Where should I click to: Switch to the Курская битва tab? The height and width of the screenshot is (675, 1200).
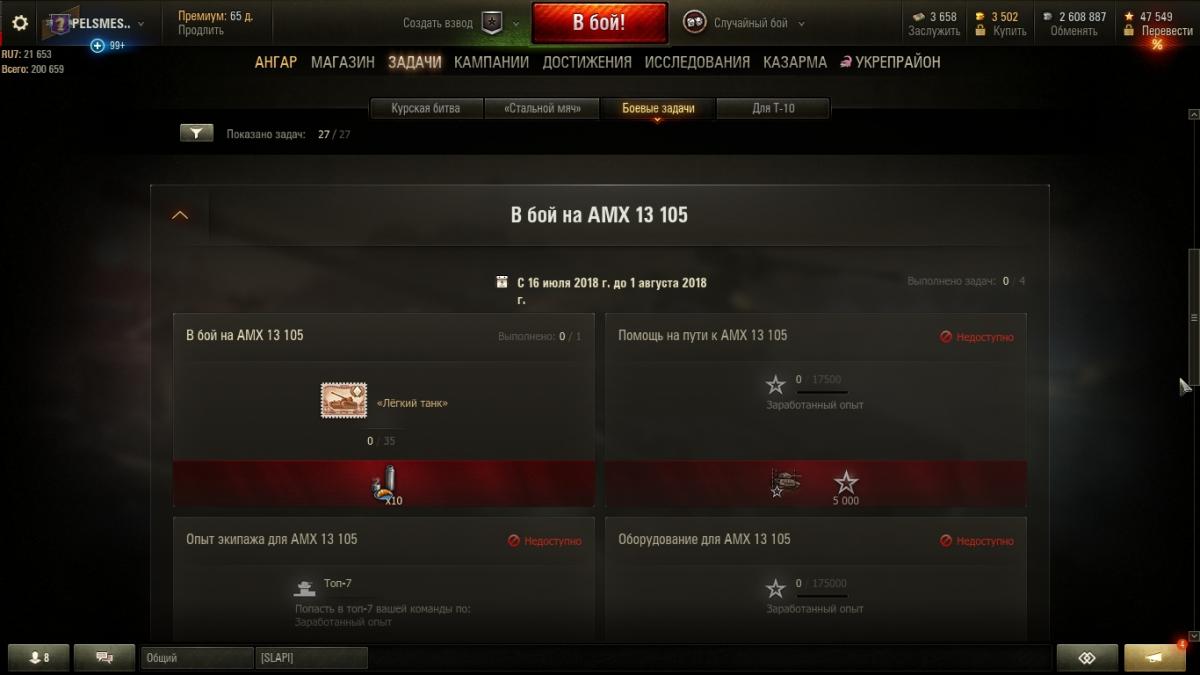pos(426,108)
